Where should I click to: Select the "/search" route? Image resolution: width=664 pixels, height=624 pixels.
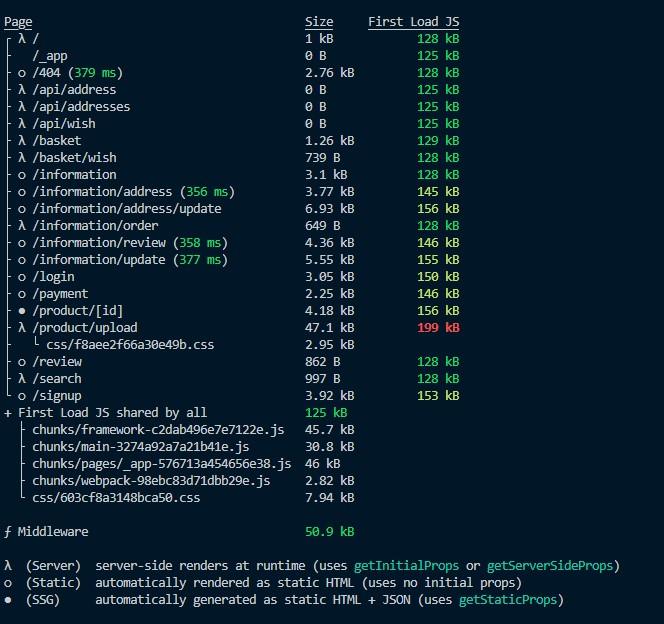point(57,378)
